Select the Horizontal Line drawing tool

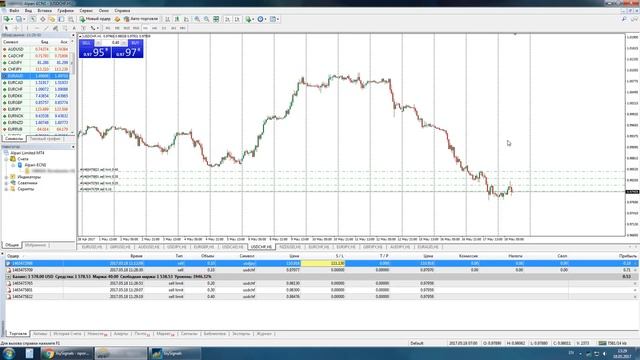pos(37,28)
